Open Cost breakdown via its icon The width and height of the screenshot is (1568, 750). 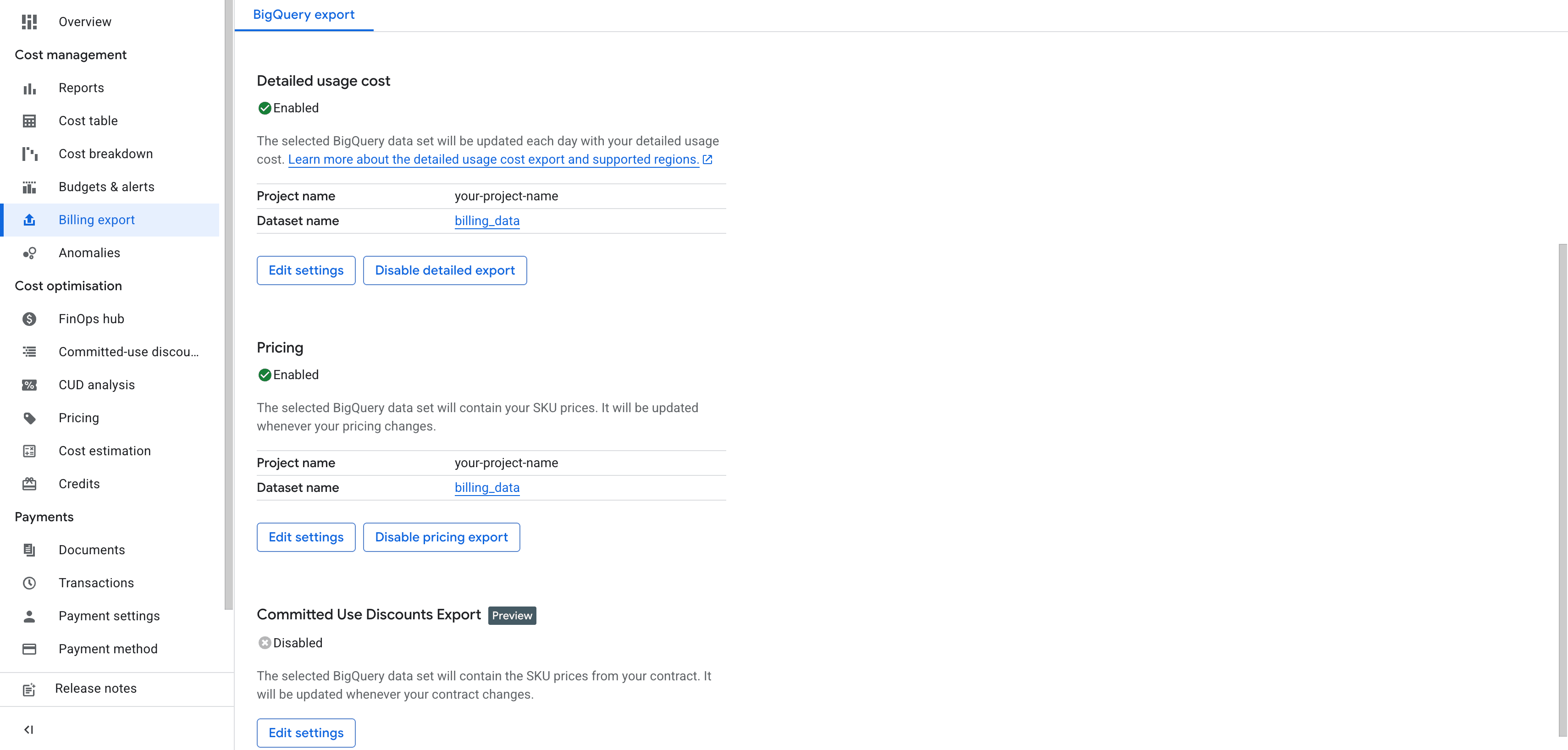[30, 154]
